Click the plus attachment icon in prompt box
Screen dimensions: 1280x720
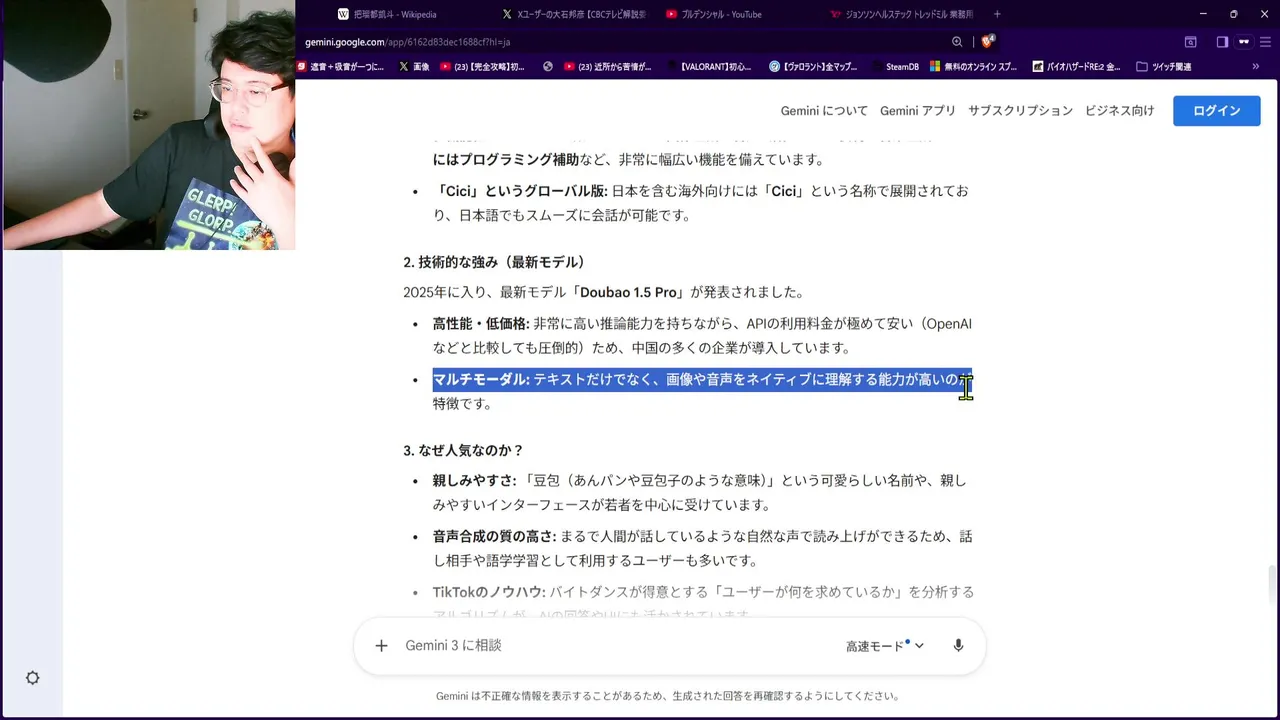point(381,646)
